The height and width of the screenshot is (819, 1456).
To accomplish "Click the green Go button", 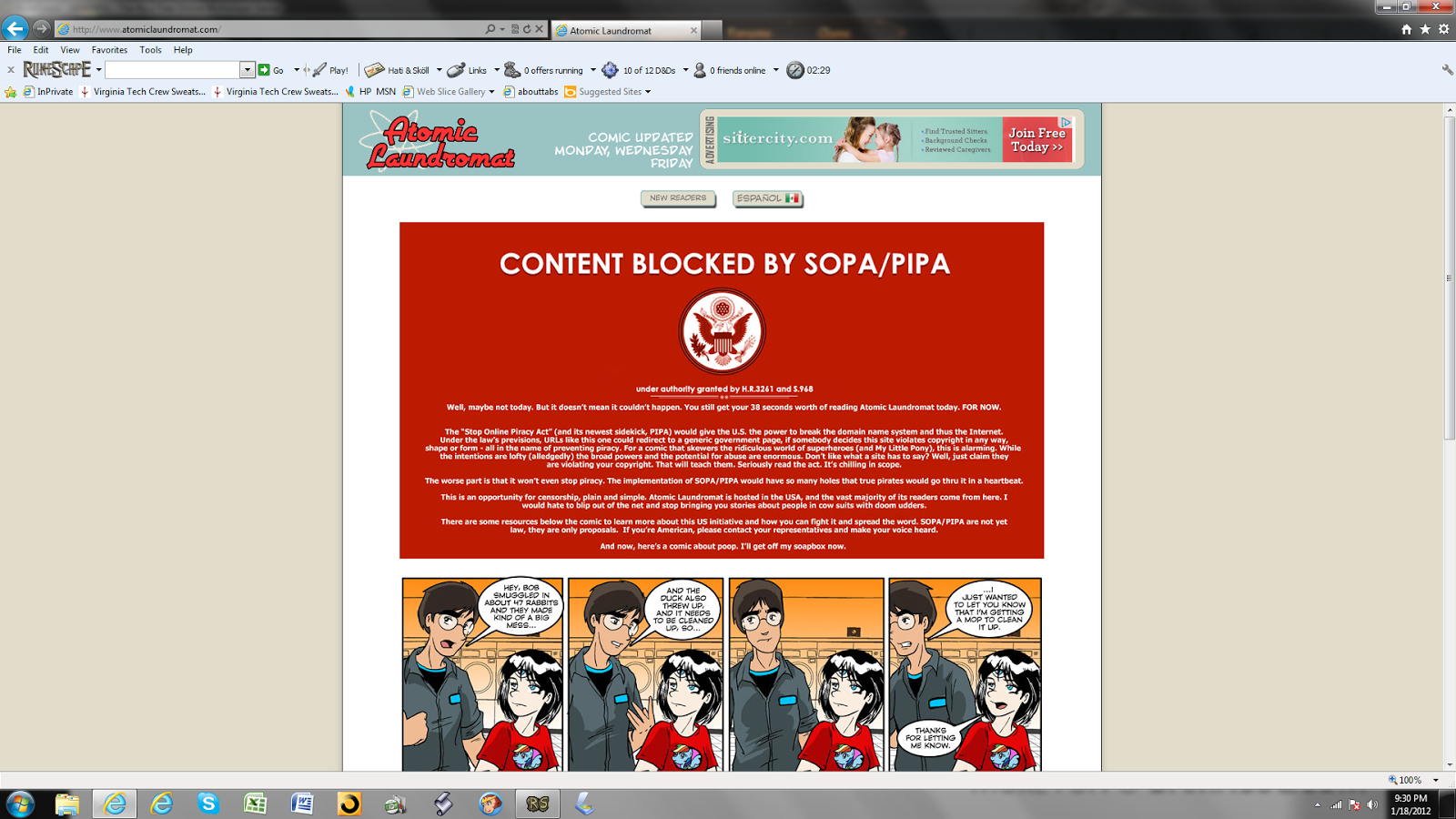I will pyautogui.click(x=271, y=70).
